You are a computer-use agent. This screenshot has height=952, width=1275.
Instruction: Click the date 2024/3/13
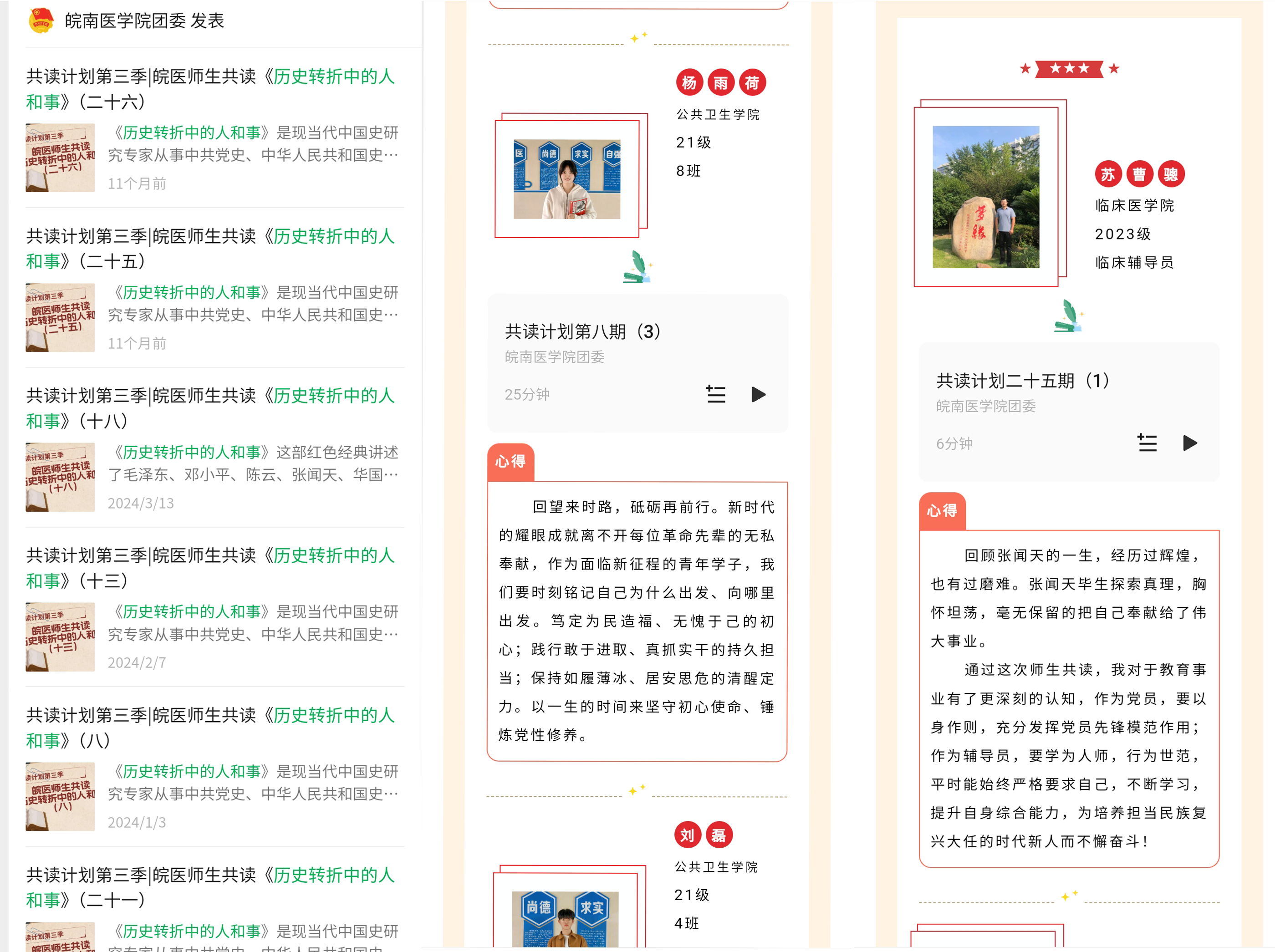coord(141,504)
